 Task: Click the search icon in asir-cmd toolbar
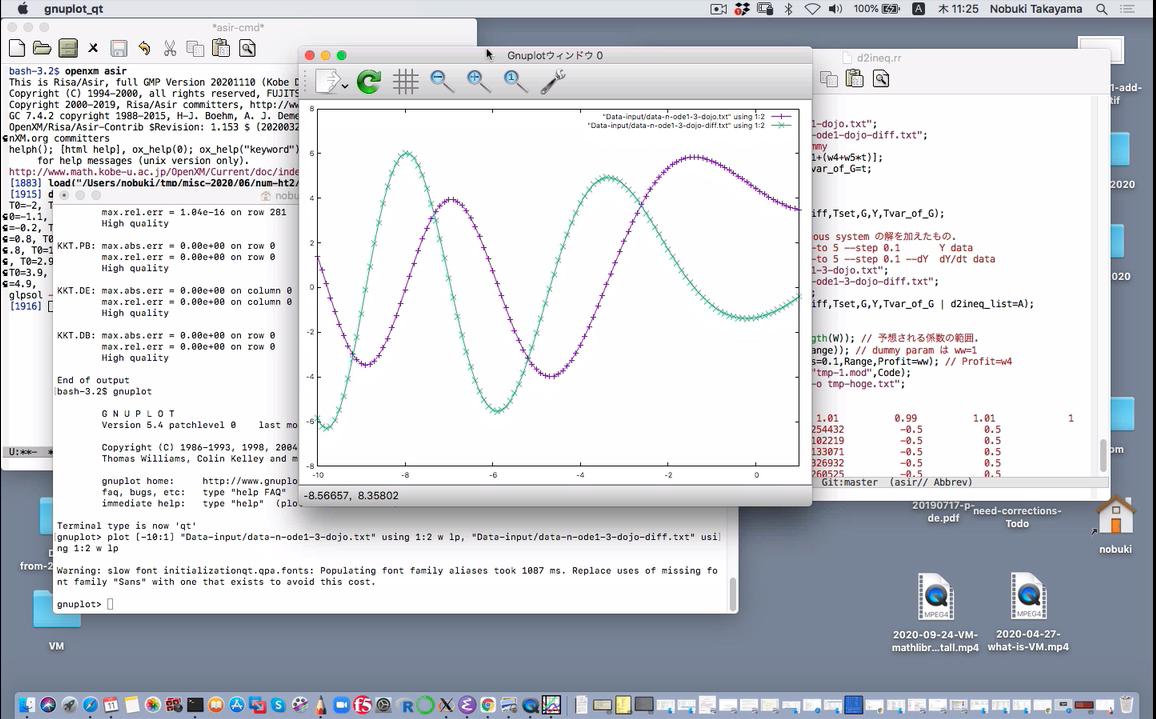[247, 49]
